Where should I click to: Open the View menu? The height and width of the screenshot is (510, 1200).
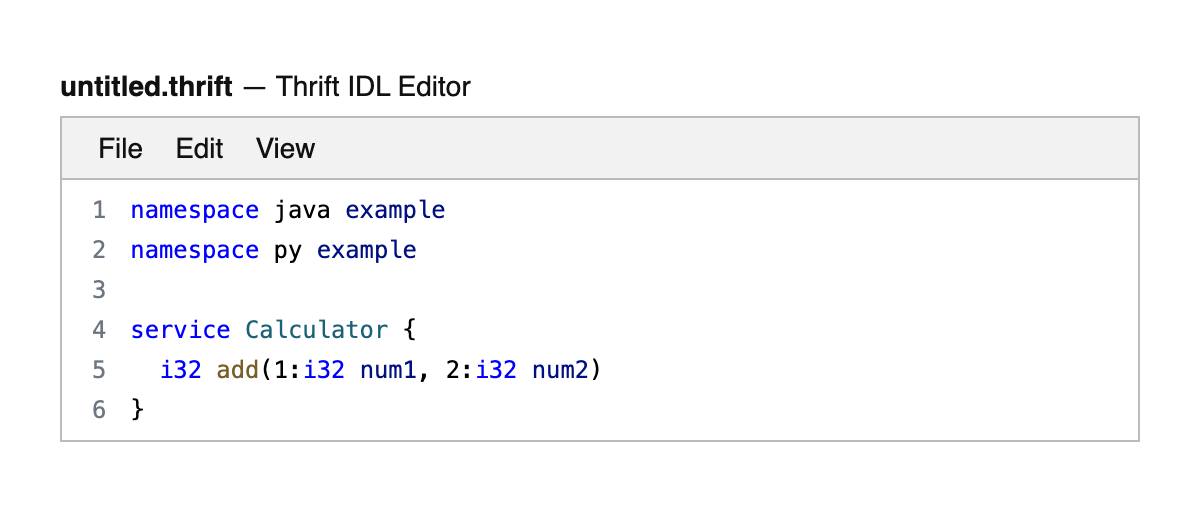285,149
